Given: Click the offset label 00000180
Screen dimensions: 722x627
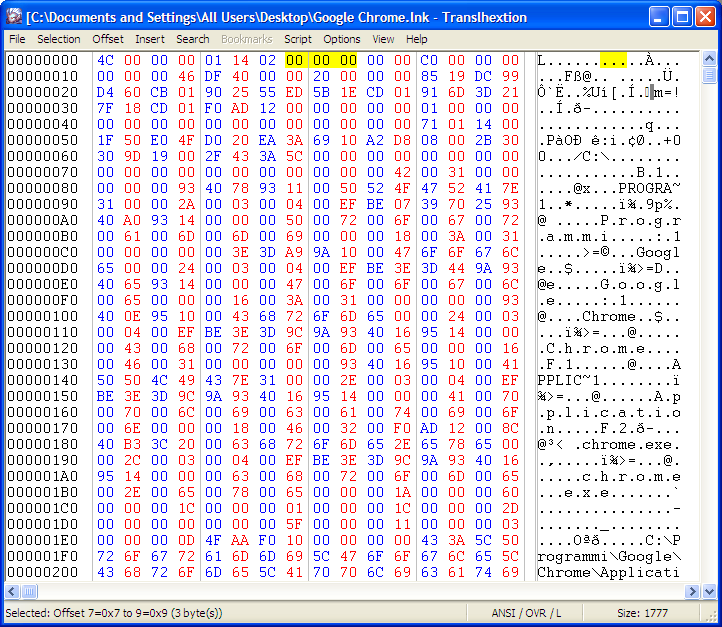Looking at the screenshot, I should point(42,444).
